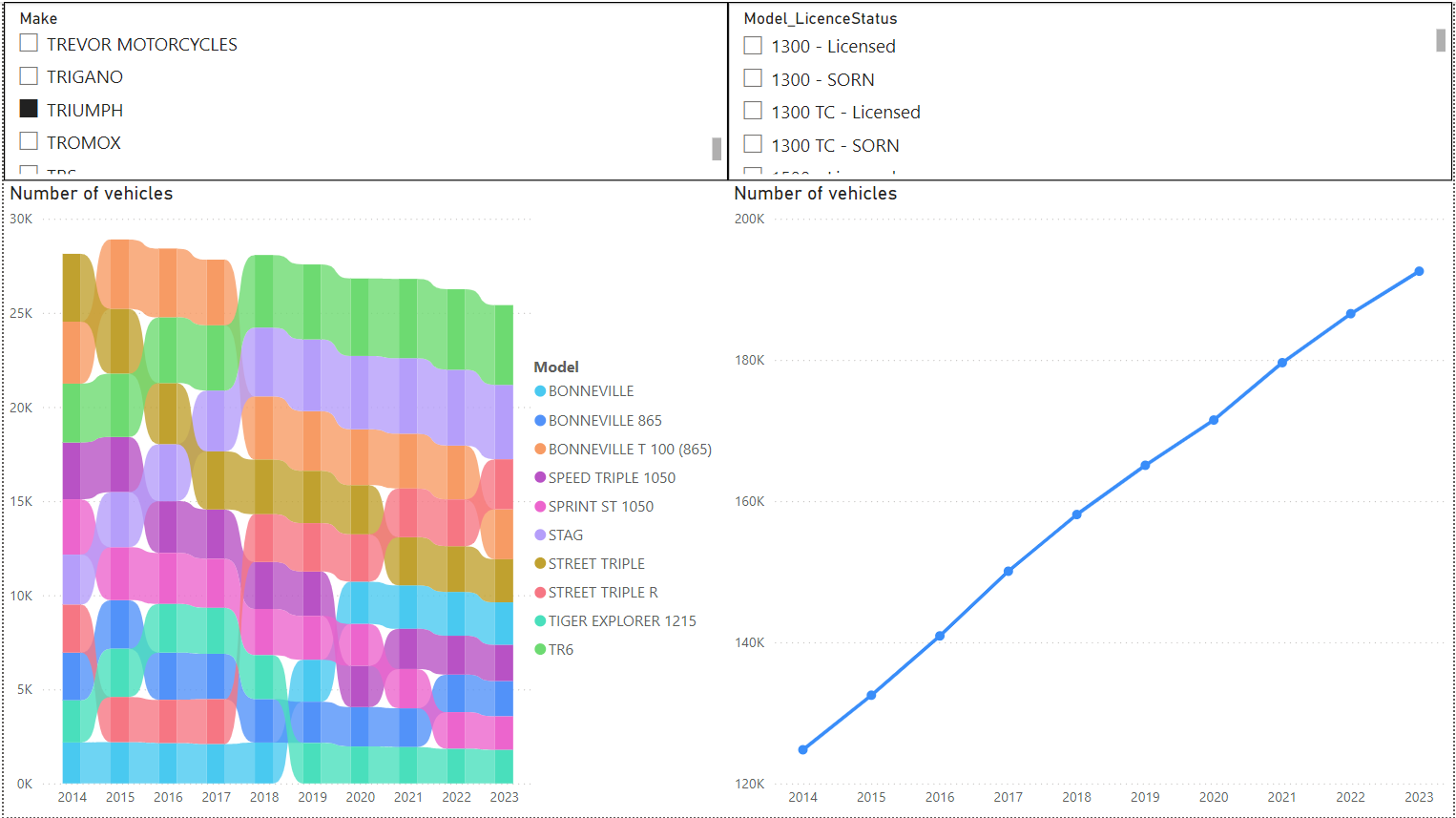Click the 2023 data point on line chart

pos(1419,271)
